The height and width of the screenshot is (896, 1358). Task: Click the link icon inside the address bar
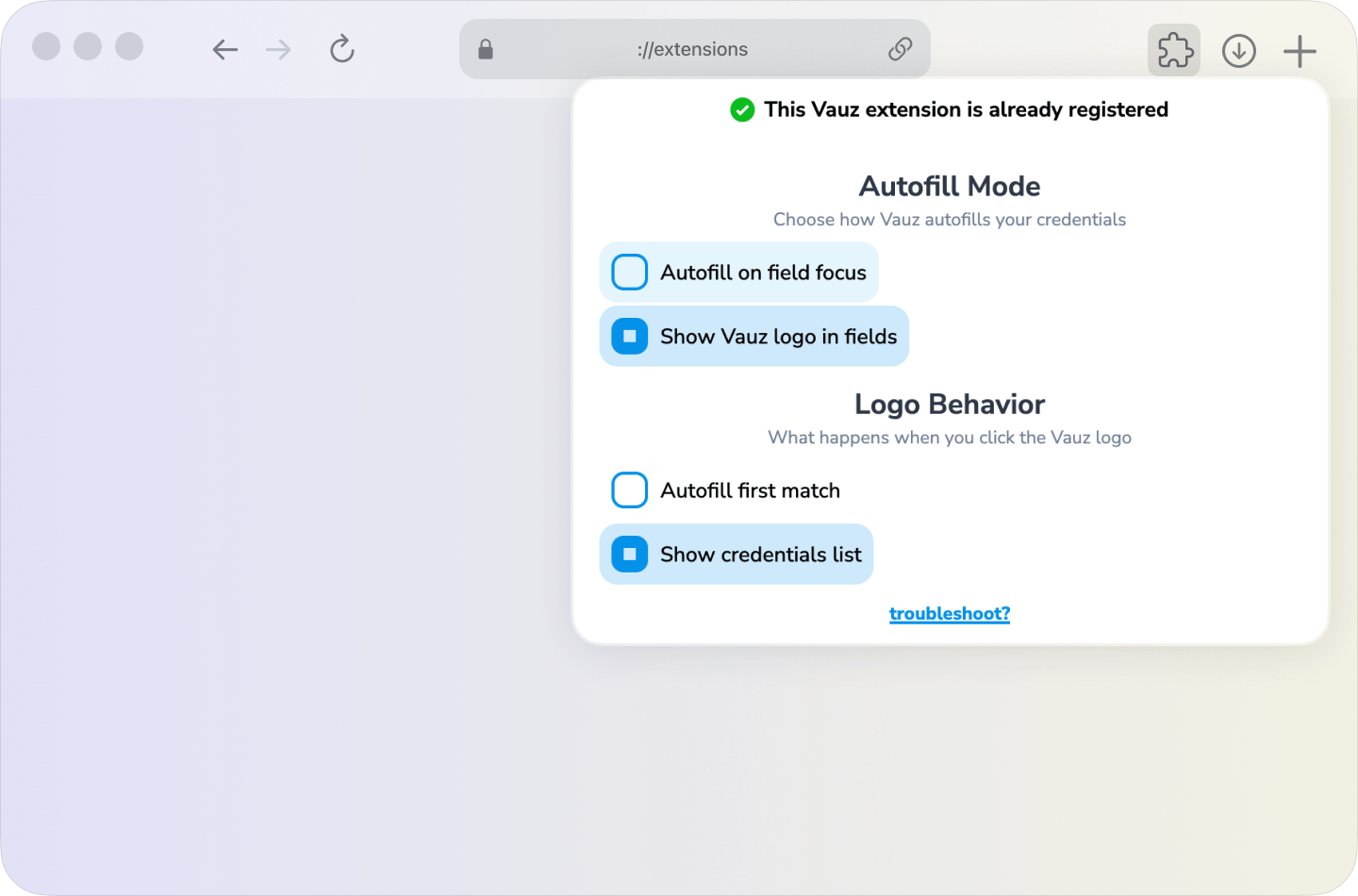(x=900, y=48)
